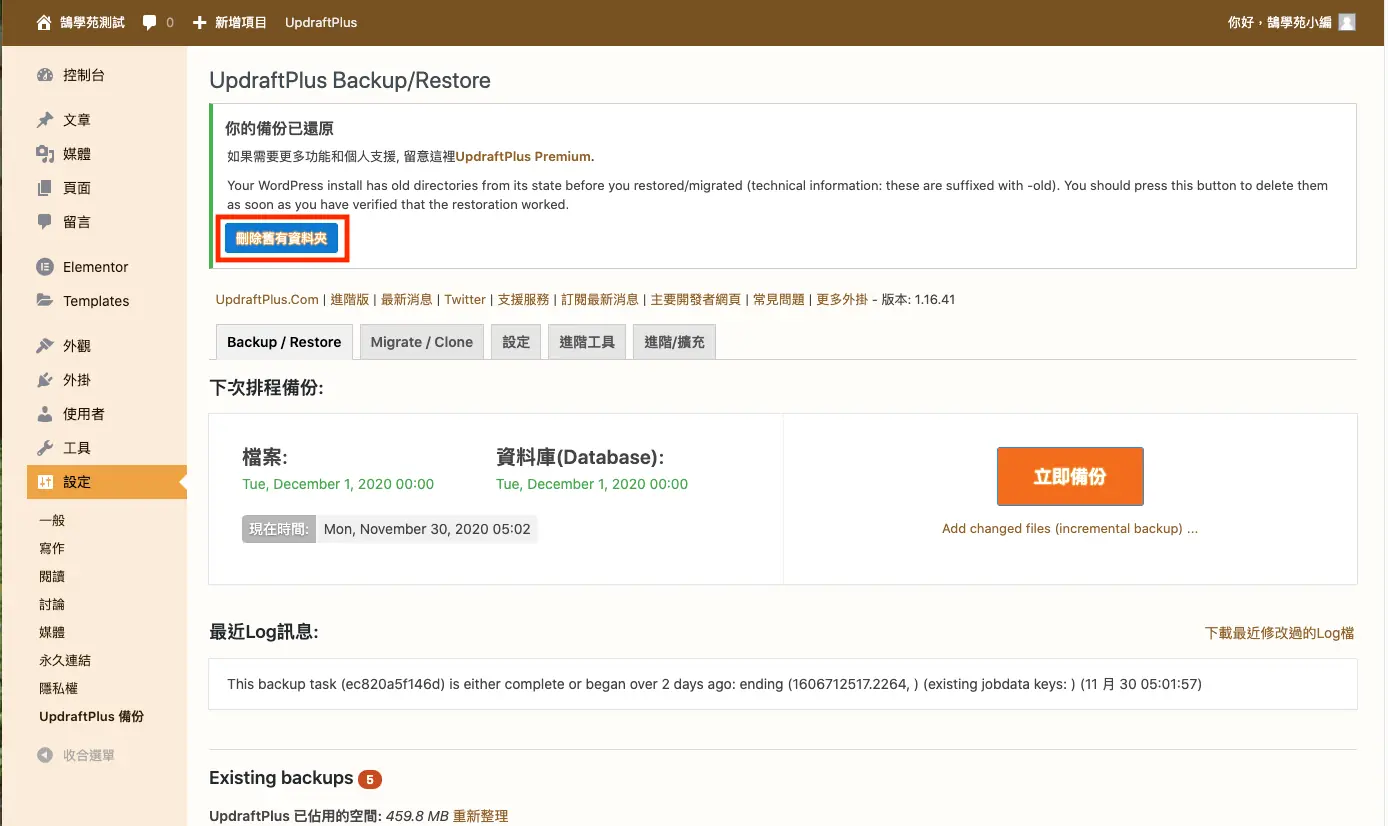
Task: Click the 控制台 dashboard gauge icon
Action: click(45, 75)
